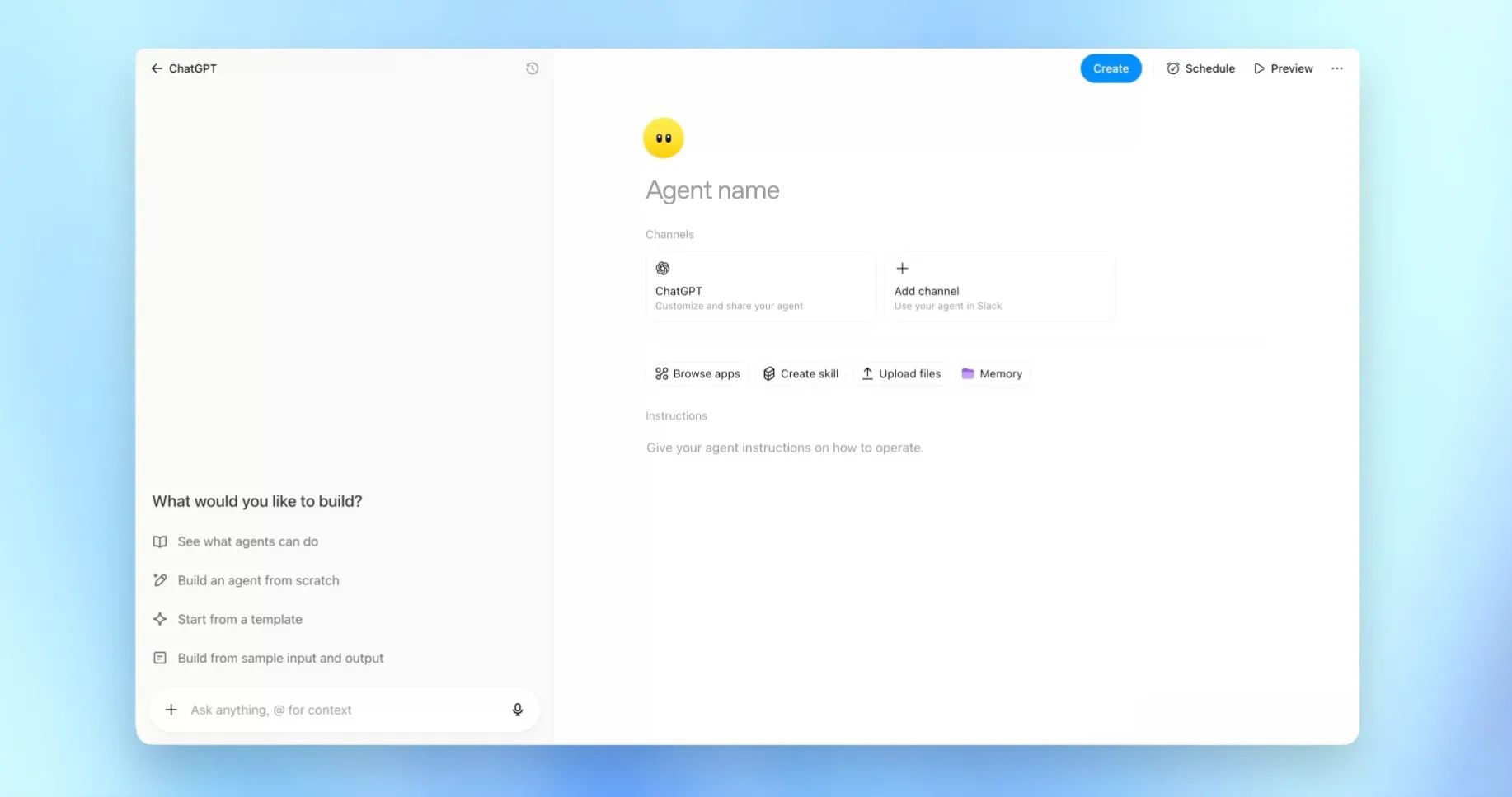Focus the agent instructions text area

785,448
